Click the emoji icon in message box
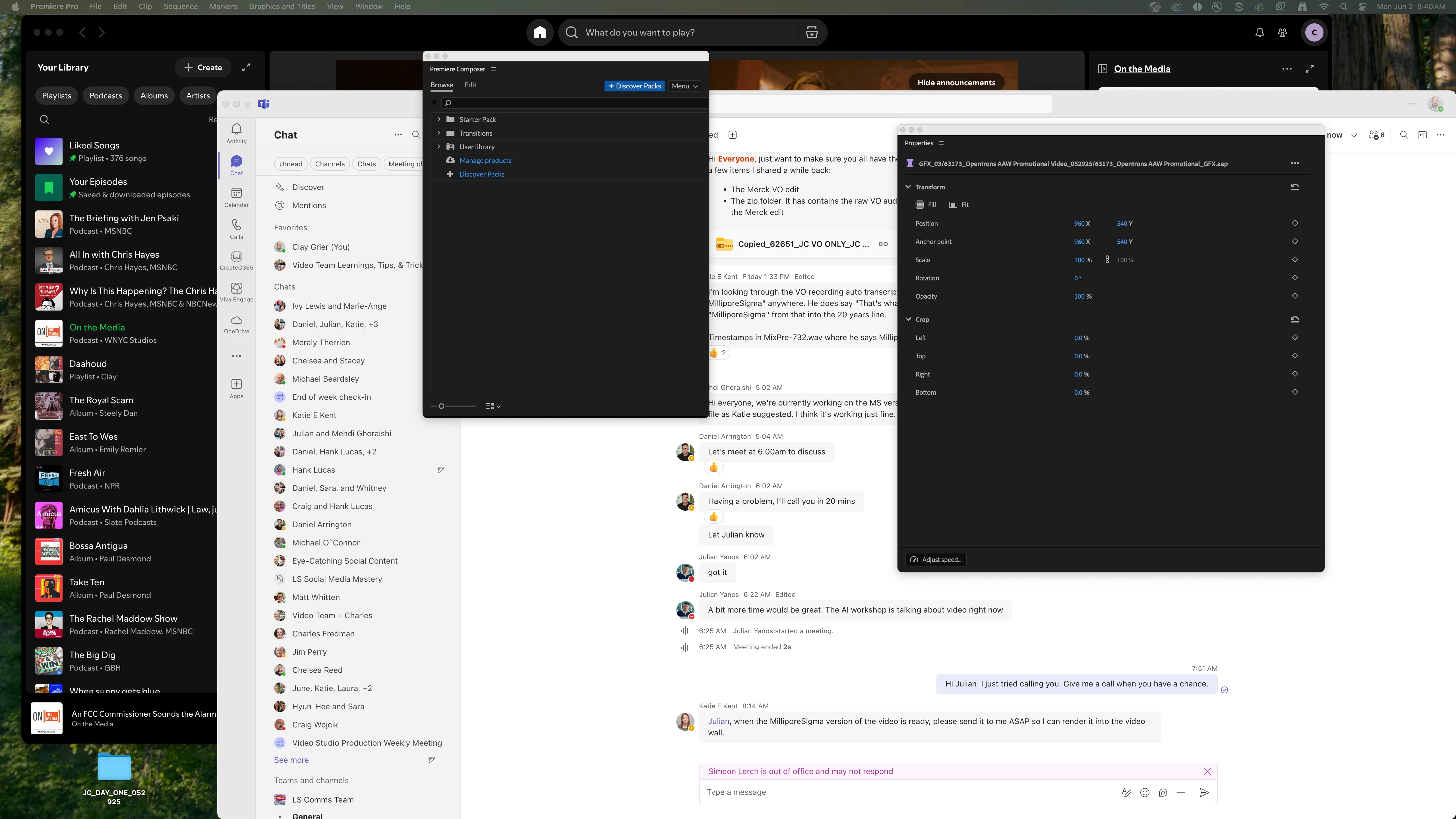1456x819 pixels. pos(1145,793)
